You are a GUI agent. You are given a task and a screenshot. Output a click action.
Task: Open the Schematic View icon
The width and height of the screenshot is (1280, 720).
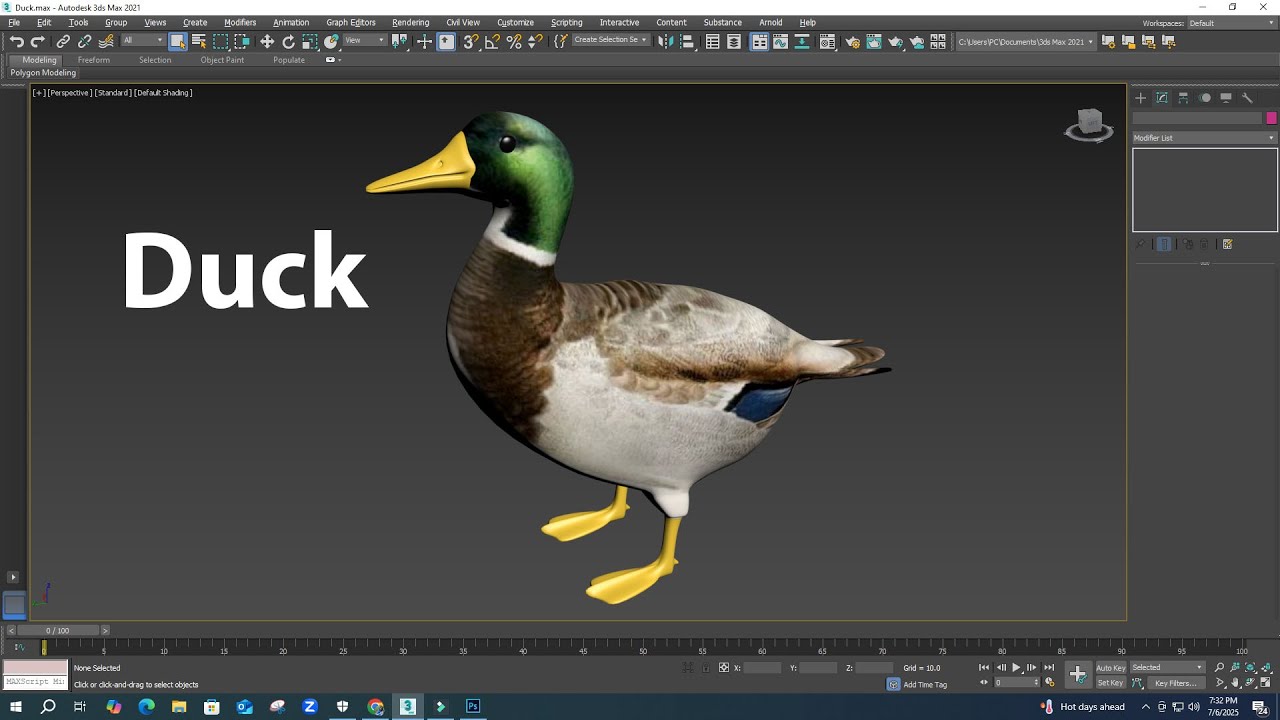pyautogui.click(x=801, y=41)
